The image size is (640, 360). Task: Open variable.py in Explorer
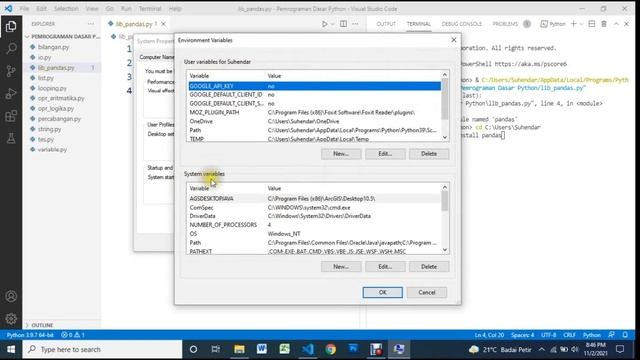coord(52,149)
